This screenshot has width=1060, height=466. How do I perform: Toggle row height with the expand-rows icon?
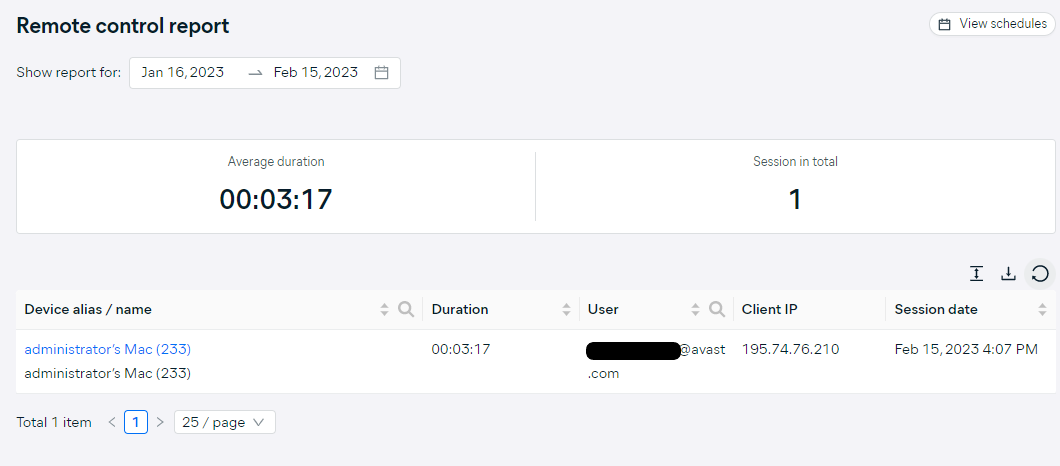click(x=976, y=274)
